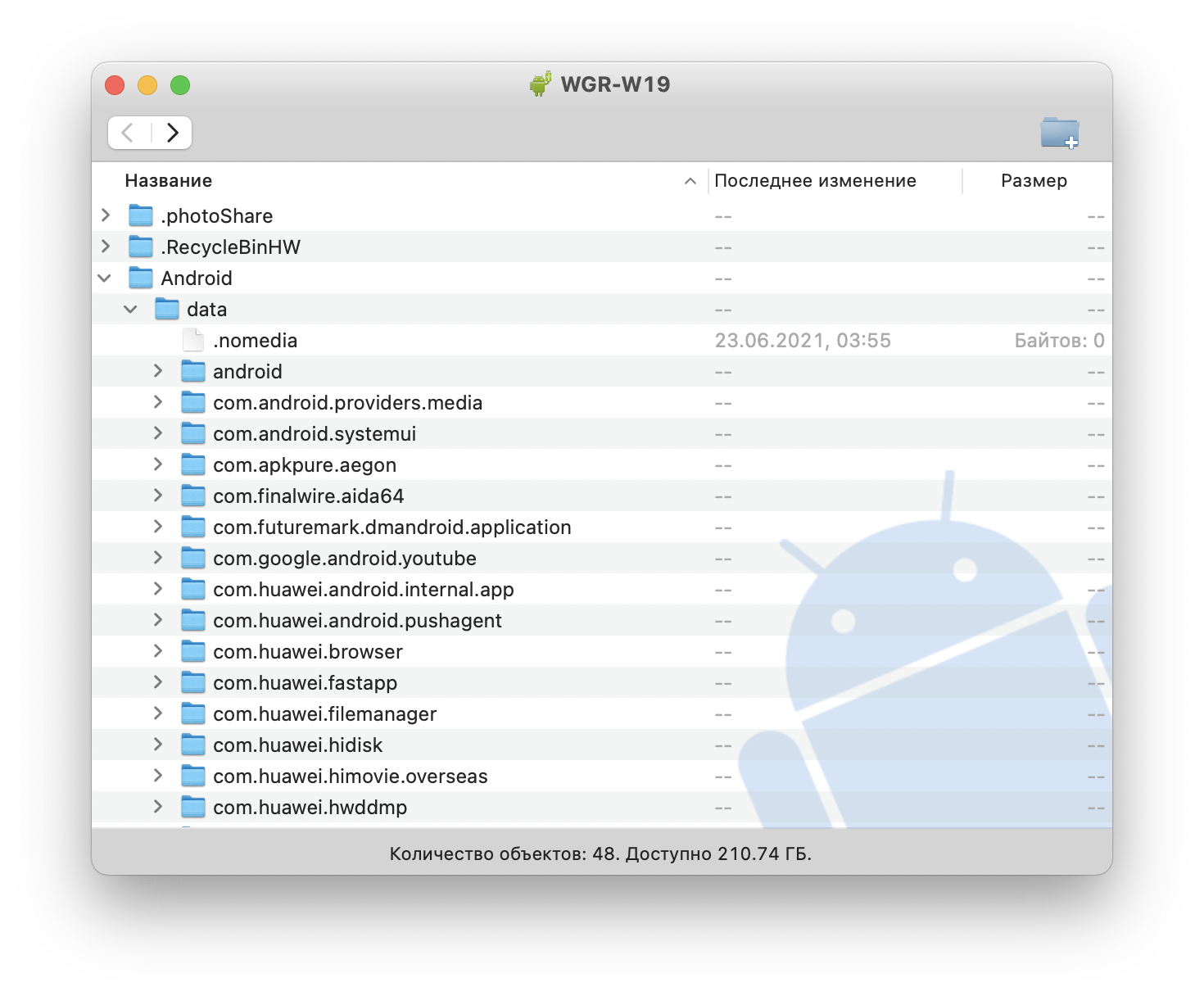Screen dimensions: 1204x996
Task: Expand the com.huawei.hwddmp folder
Action: 158,807
